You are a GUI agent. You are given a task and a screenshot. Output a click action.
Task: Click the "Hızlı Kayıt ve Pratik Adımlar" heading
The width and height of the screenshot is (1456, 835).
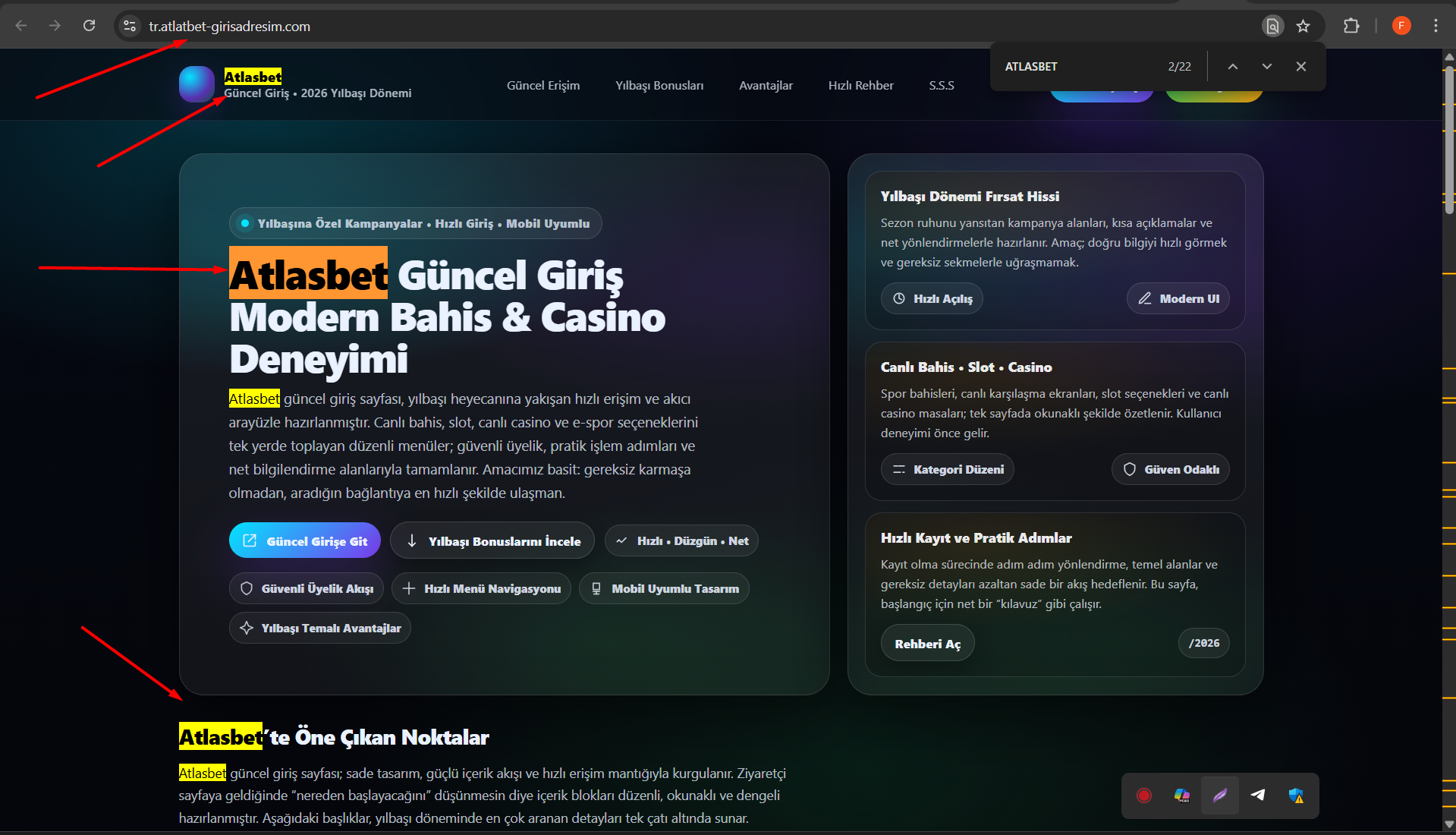tap(976, 538)
